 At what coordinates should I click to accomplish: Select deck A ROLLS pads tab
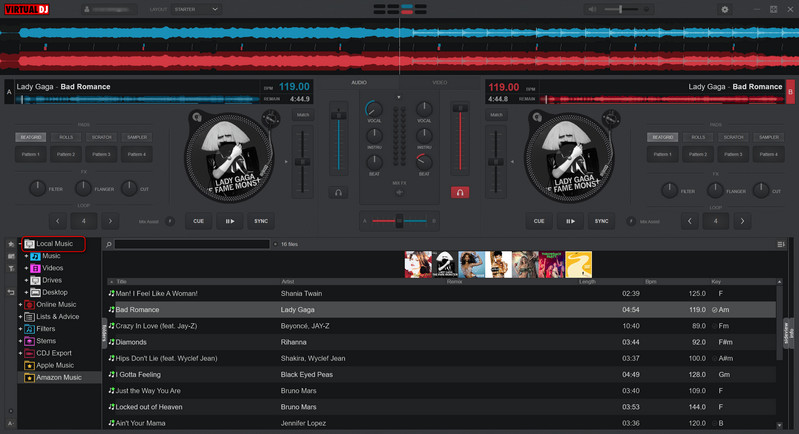[66, 137]
